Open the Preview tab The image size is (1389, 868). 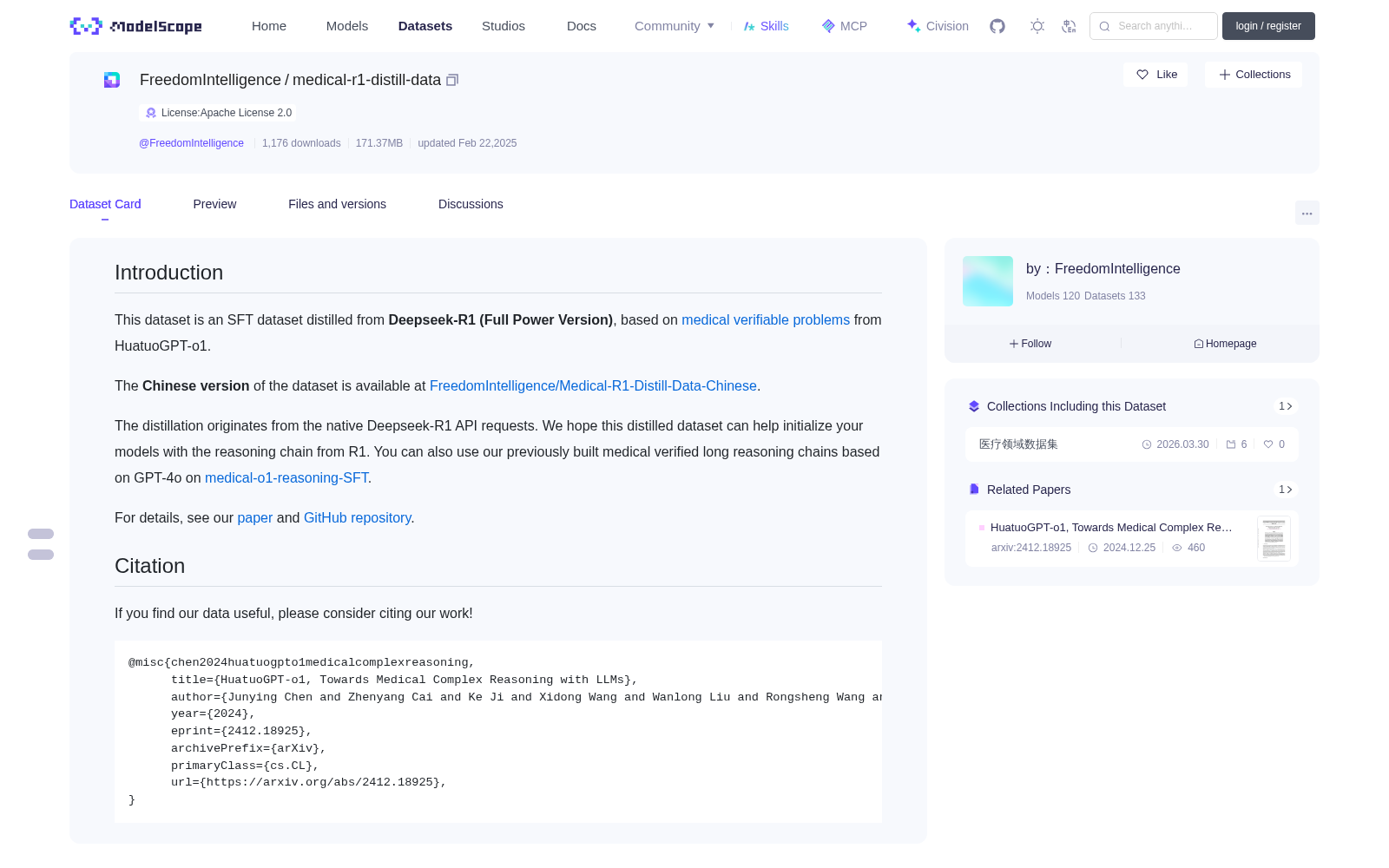(x=214, y=204)
